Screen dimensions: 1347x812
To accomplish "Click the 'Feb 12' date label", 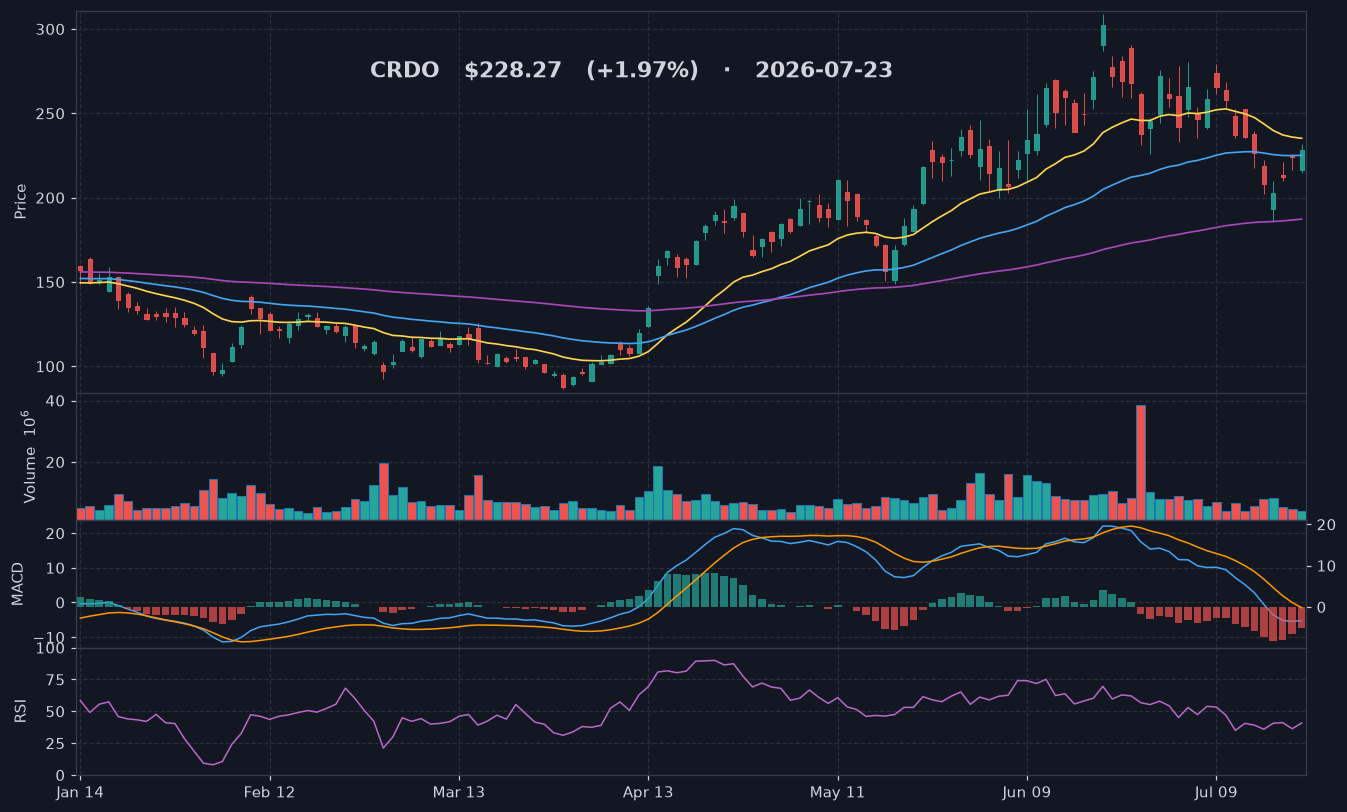I will click(x=270, y=792).
